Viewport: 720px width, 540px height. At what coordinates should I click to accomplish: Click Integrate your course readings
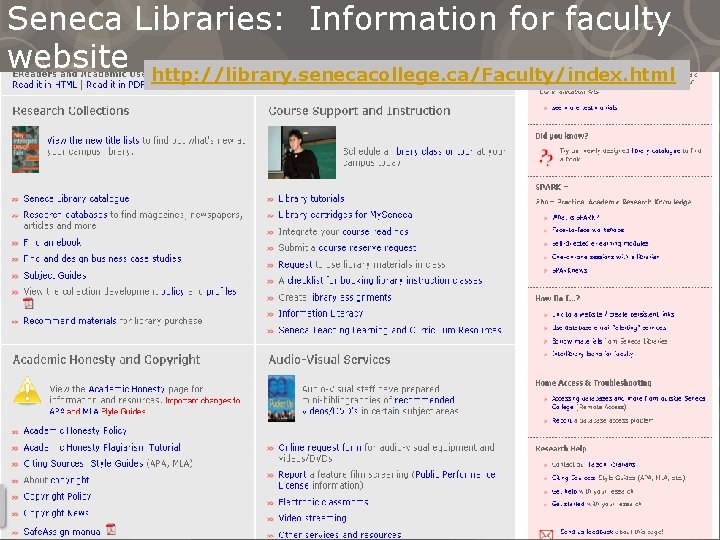pyautogui.click(x=343, y=232)
